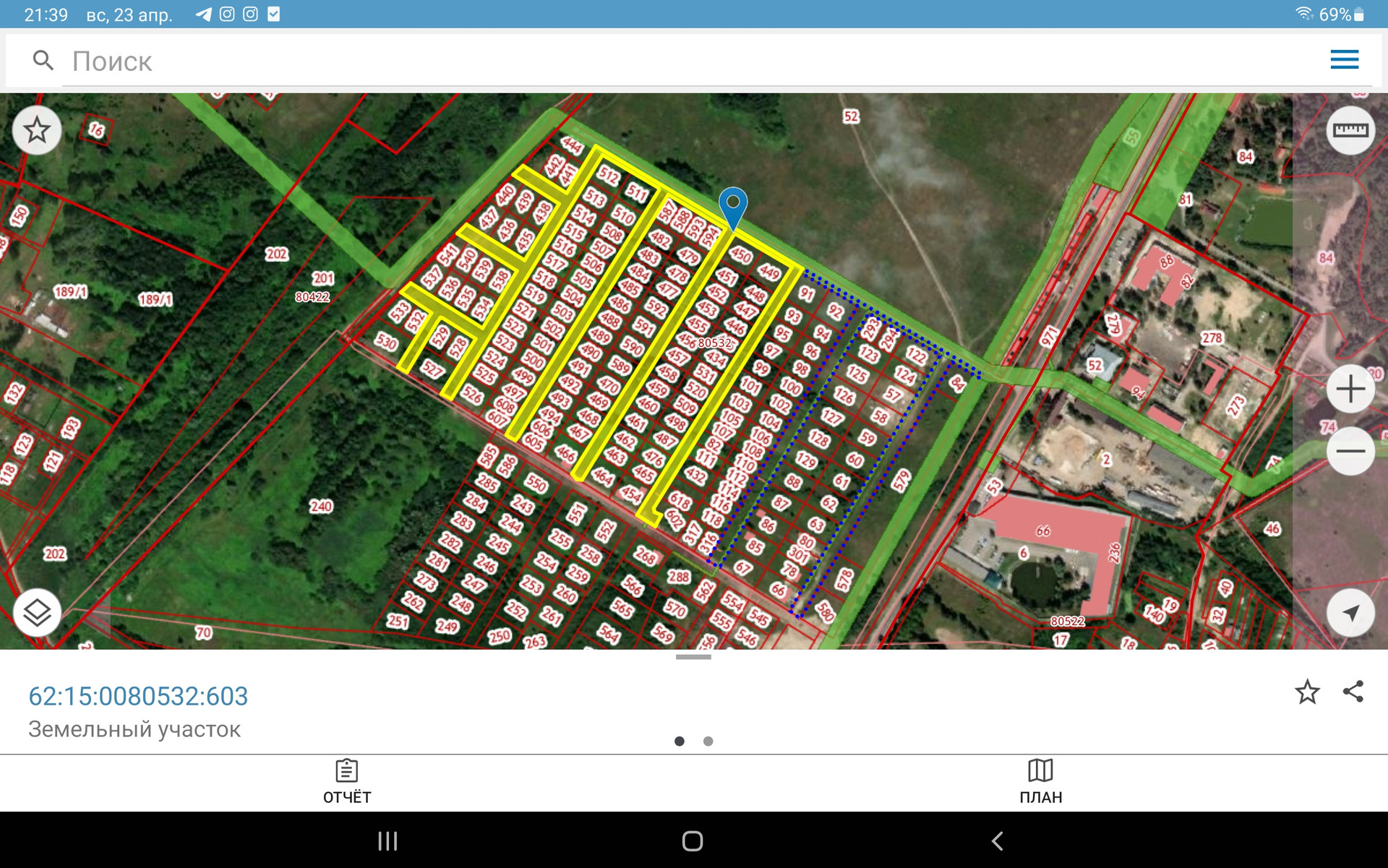The height and width of the screenshot is (868, 1388).
Task: Click the map favorites star button
Action: pos(37,131)
